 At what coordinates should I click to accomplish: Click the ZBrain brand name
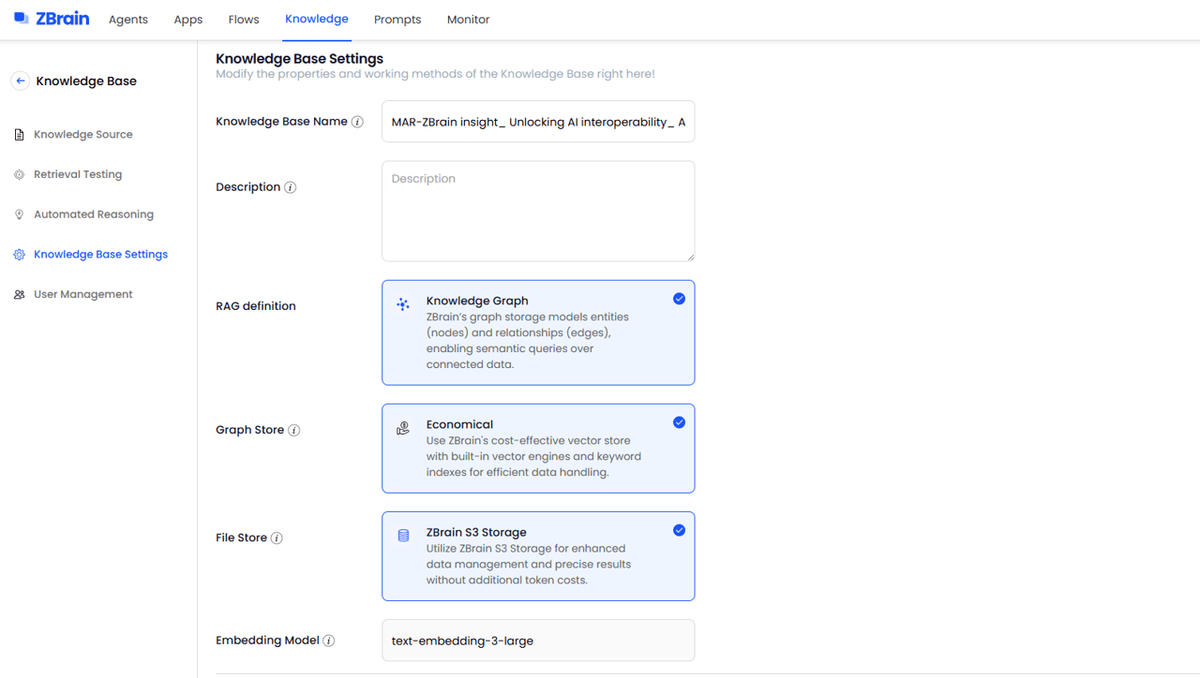62,19
